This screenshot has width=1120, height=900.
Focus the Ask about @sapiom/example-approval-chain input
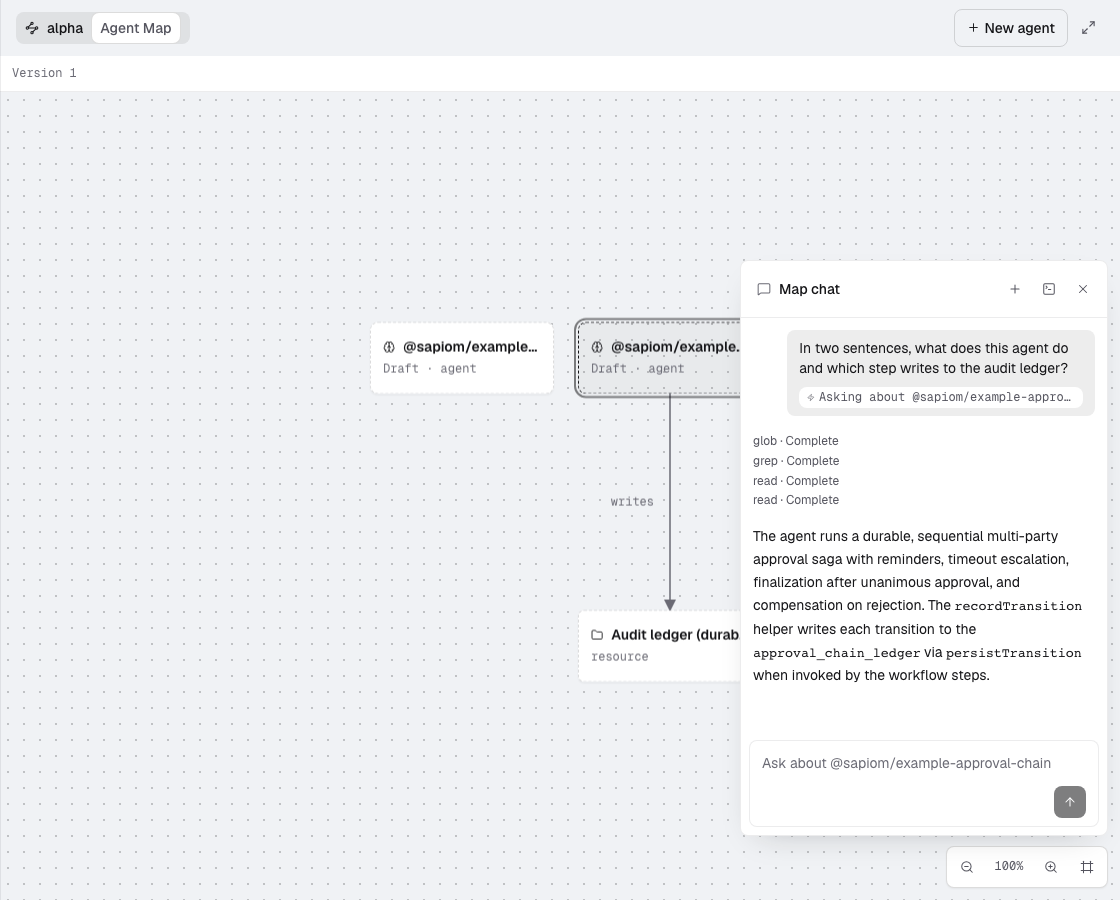(924, 783)
